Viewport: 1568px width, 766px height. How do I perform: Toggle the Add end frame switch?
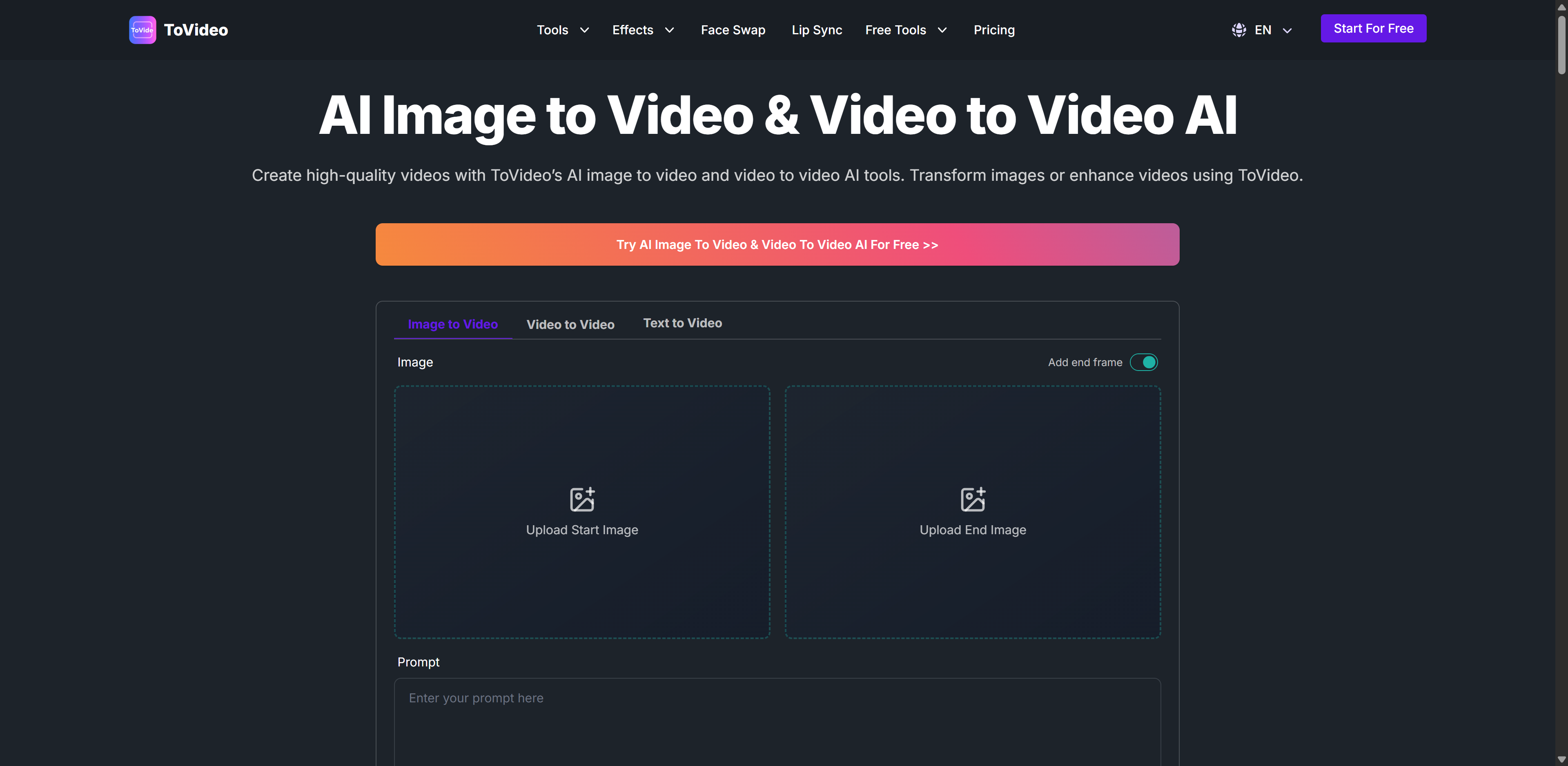point(1143,362)
